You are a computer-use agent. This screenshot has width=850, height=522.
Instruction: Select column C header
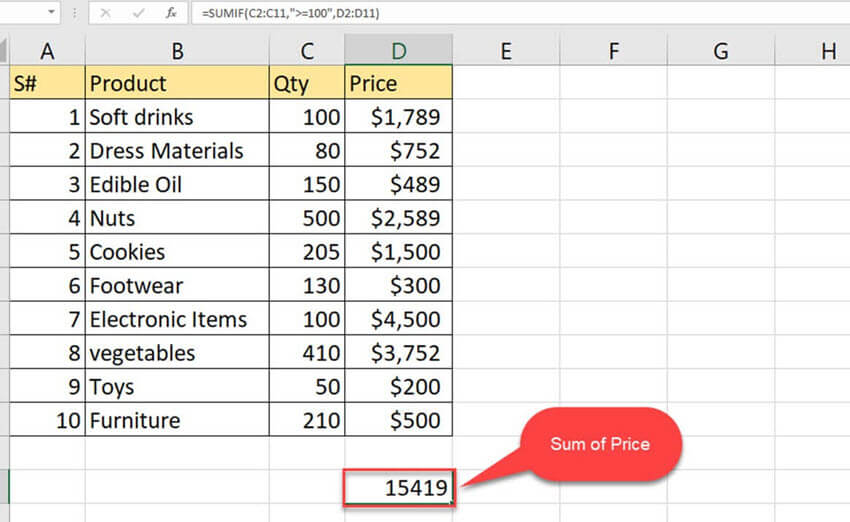pos(306,50)
